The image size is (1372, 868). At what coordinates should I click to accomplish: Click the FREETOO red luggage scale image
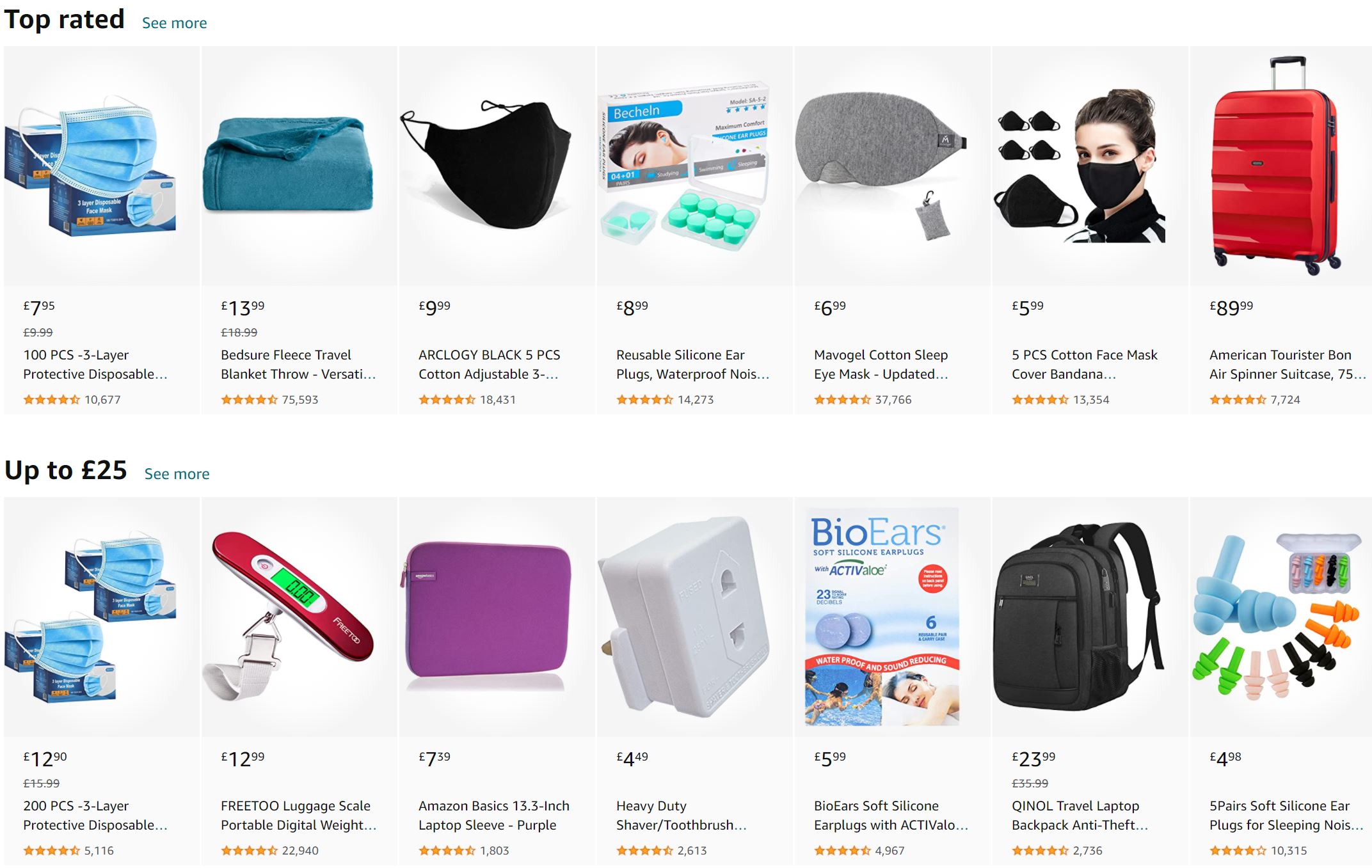click(x=289, y=617)
